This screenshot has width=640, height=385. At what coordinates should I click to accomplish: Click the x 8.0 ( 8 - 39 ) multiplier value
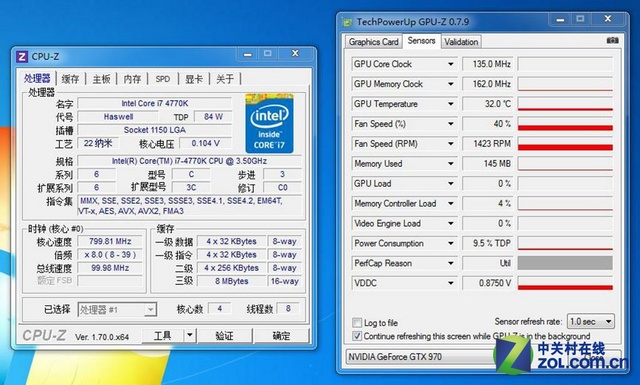click(110, 255)
